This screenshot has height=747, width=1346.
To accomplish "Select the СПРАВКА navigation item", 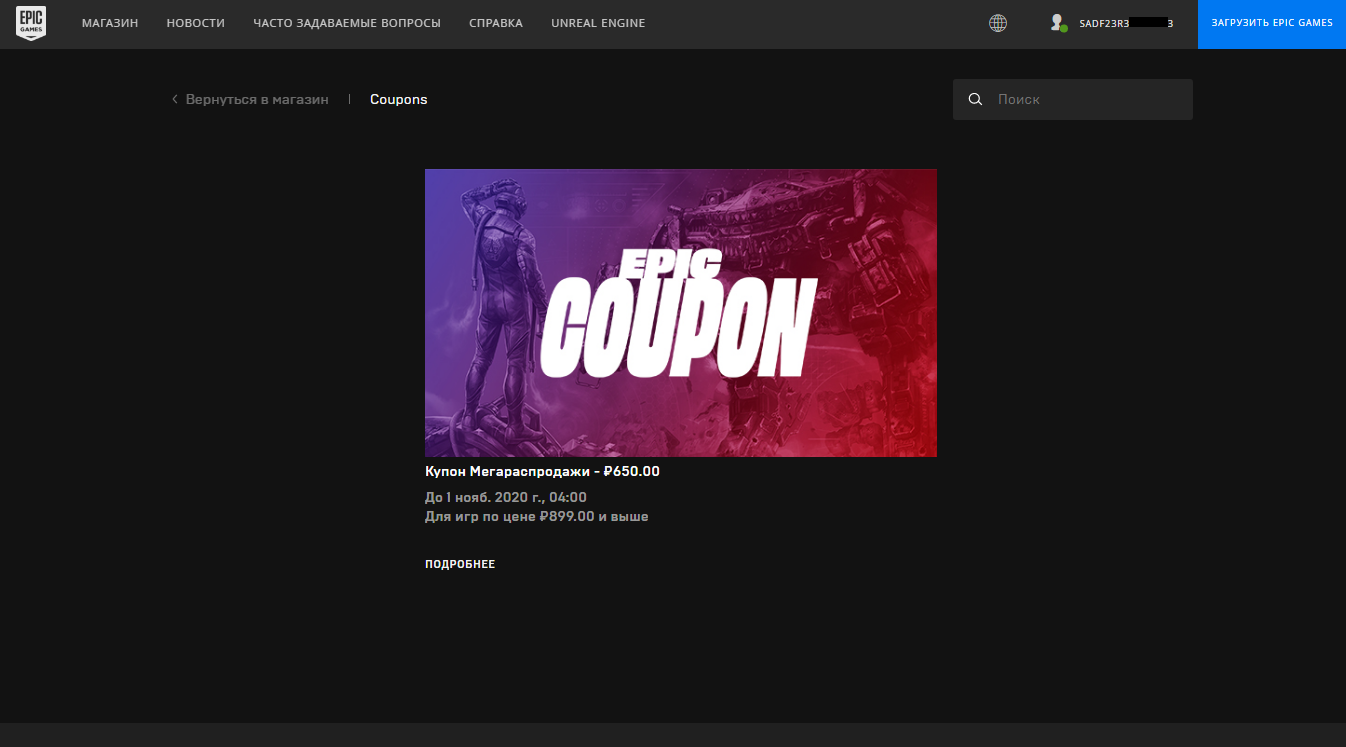I will point(495,23).
